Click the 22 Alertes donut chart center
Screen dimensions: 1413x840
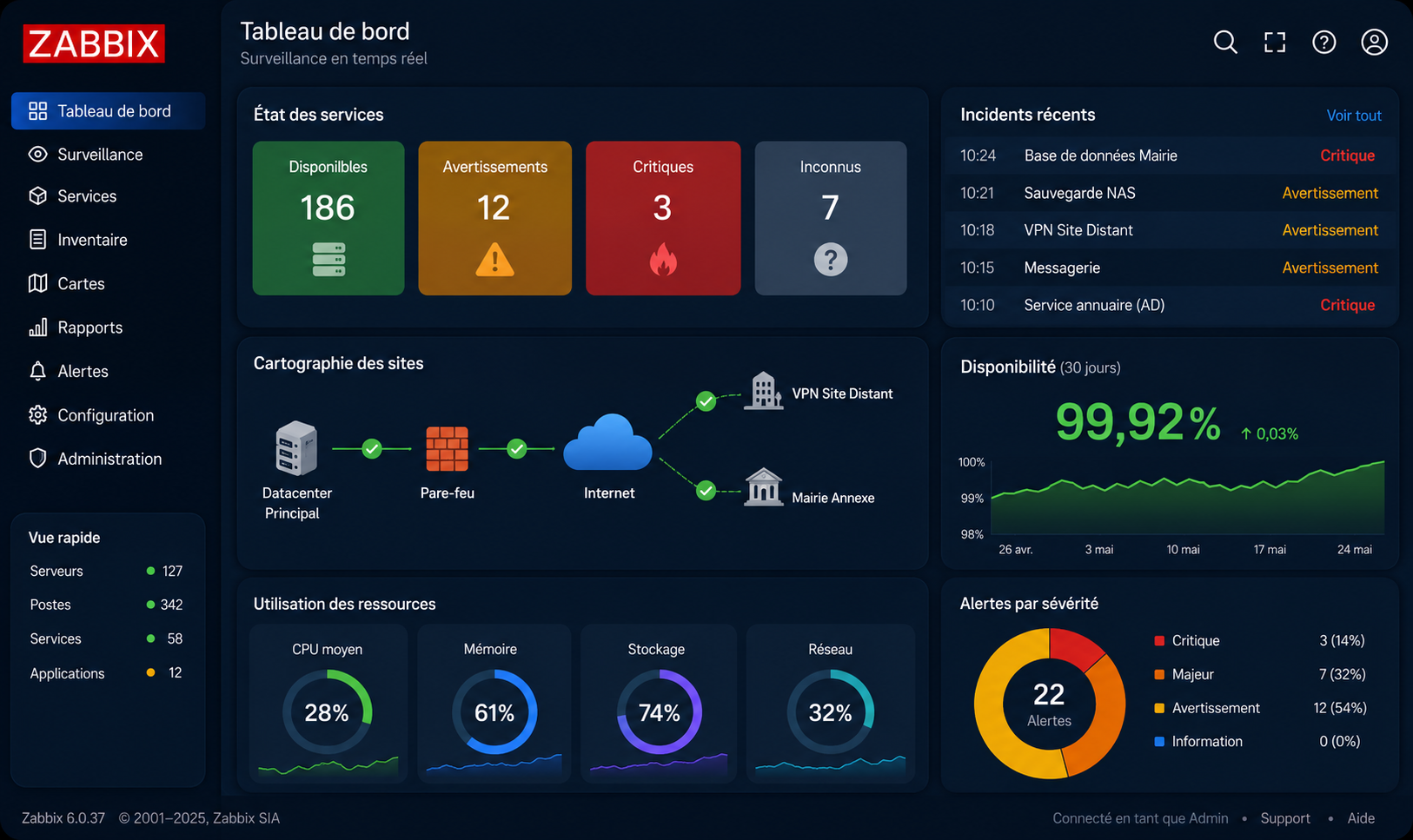(1049, 704)
